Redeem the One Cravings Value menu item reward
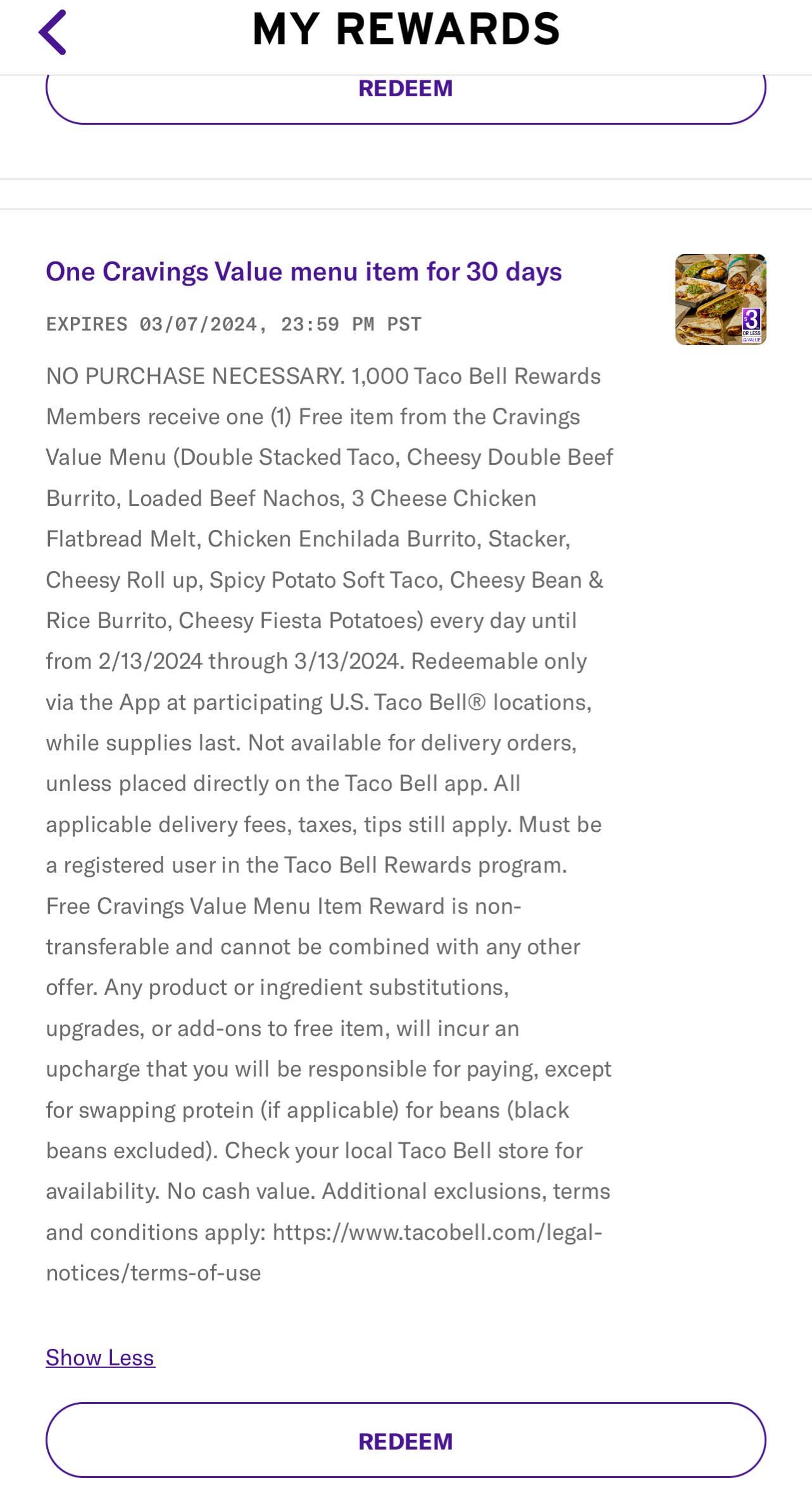This screenshot has width=812, height=1492. (x=406, y=1441)
